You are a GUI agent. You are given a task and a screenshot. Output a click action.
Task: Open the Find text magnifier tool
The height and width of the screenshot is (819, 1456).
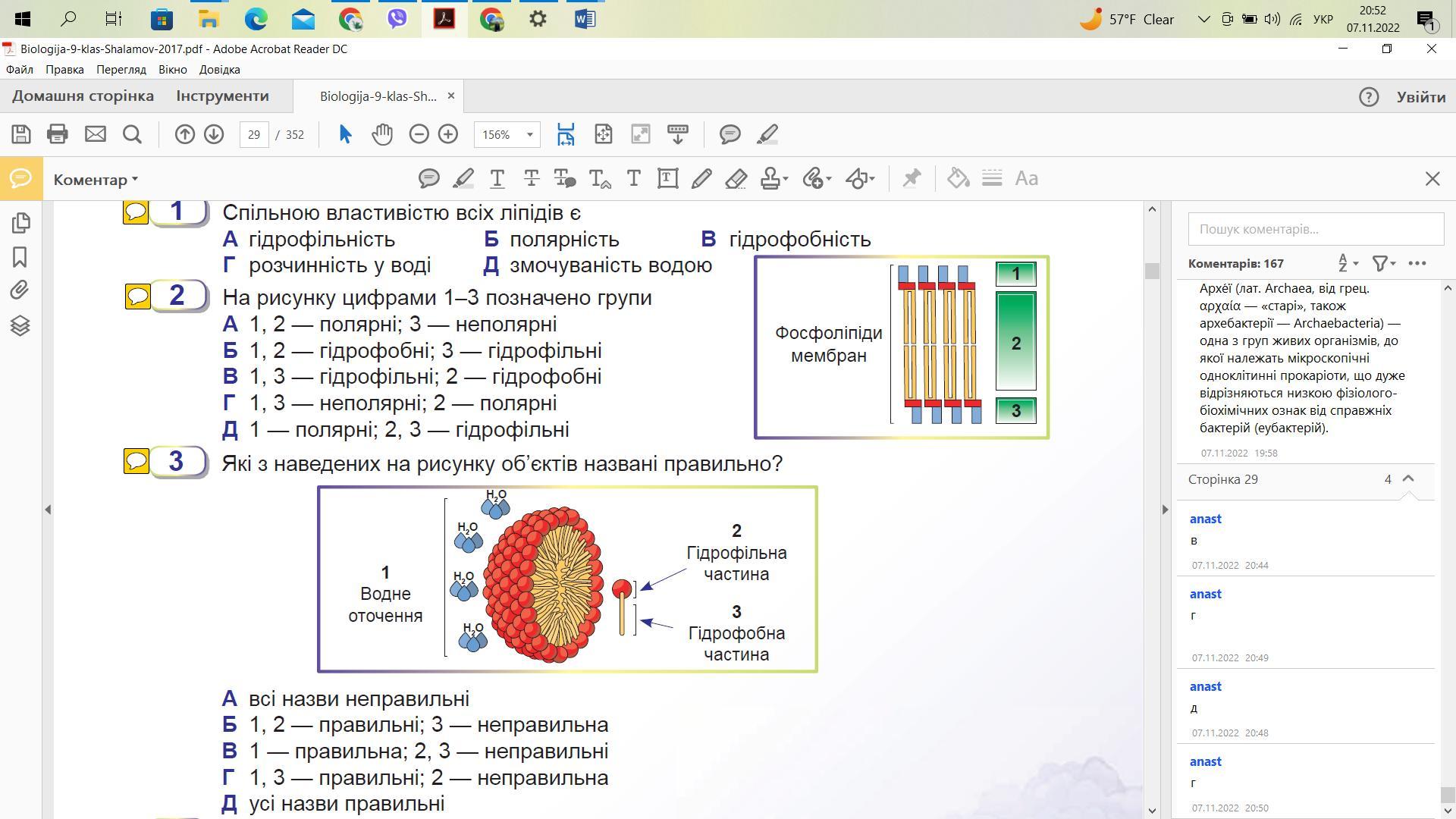(133, 134)
